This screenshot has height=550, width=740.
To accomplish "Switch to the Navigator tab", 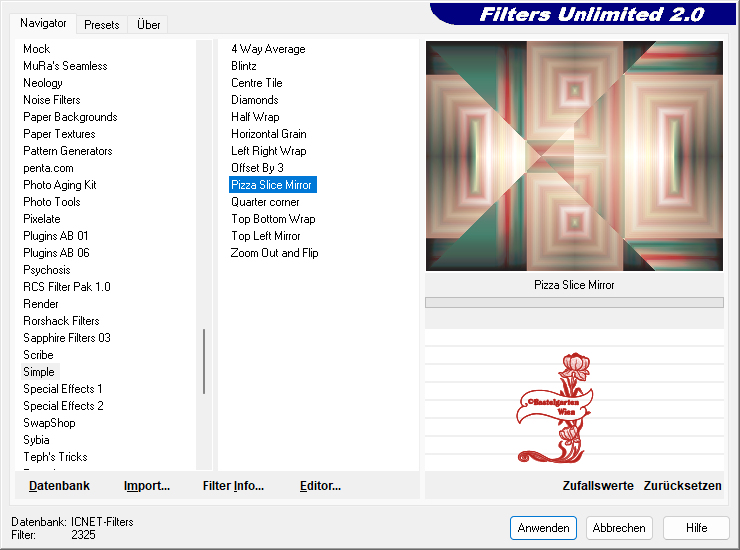I will (43, 23).
